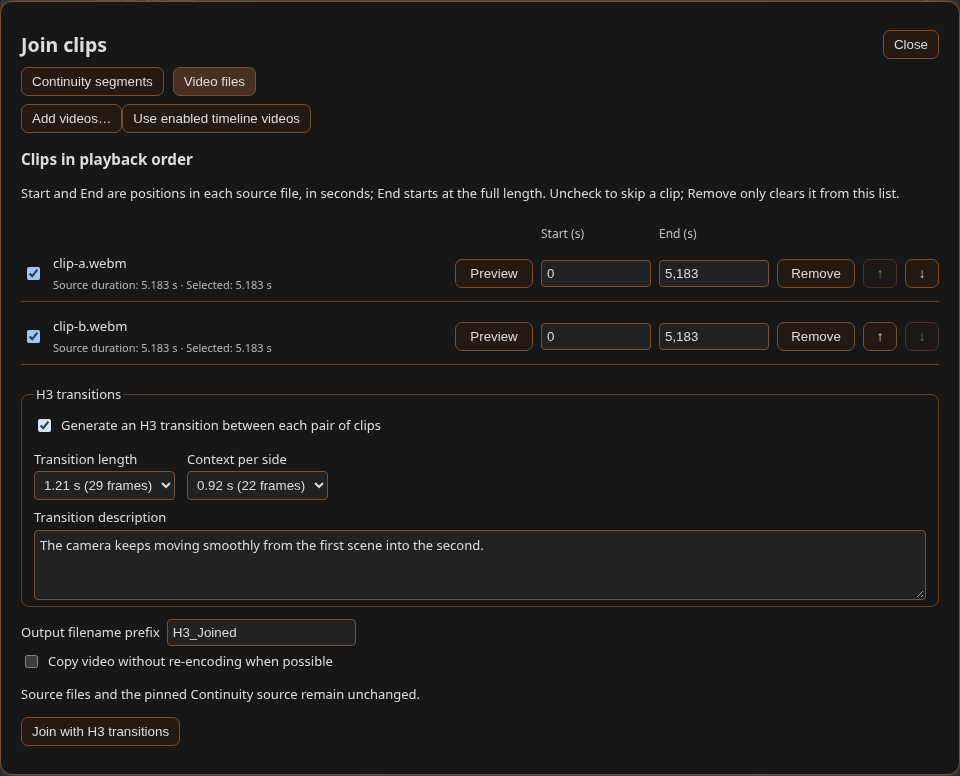Remove clip-b.webm from the list
Screen dimensions: 960x776
(816, 337)
